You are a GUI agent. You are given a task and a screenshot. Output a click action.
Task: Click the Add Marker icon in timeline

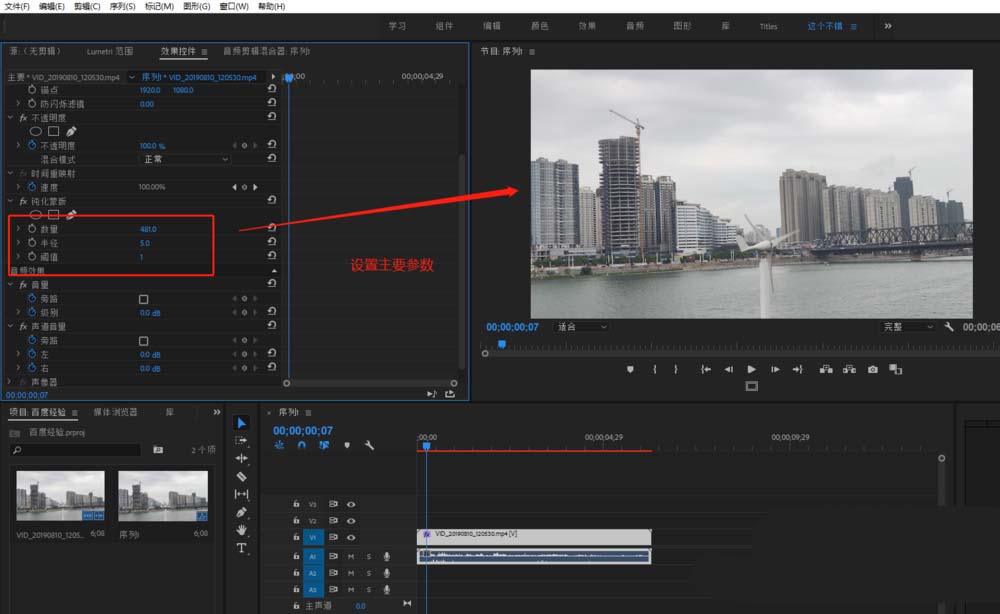click(x=347, y=445)
